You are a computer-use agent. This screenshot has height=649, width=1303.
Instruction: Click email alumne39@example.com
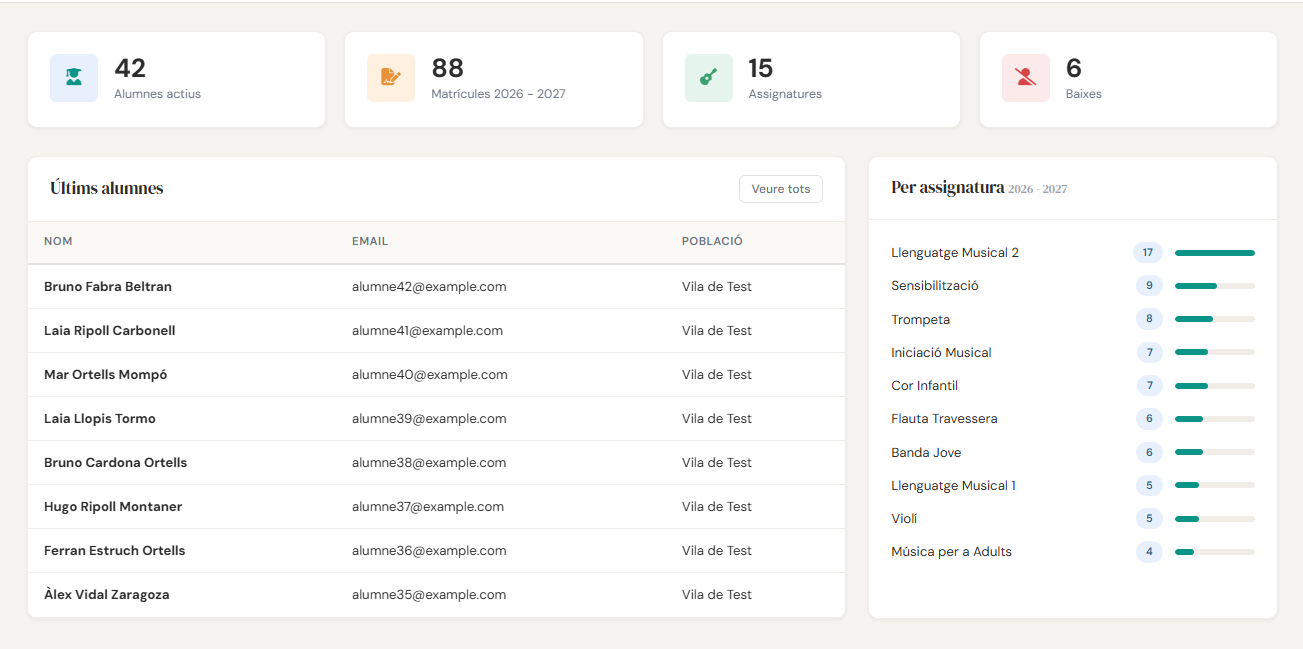429,419
